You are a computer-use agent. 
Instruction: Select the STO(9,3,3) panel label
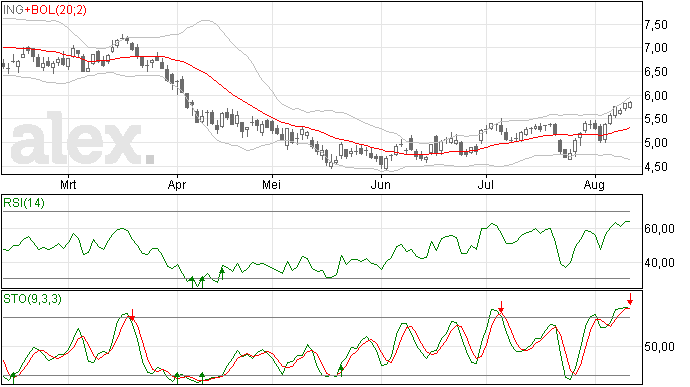click(x=32, y=299)
